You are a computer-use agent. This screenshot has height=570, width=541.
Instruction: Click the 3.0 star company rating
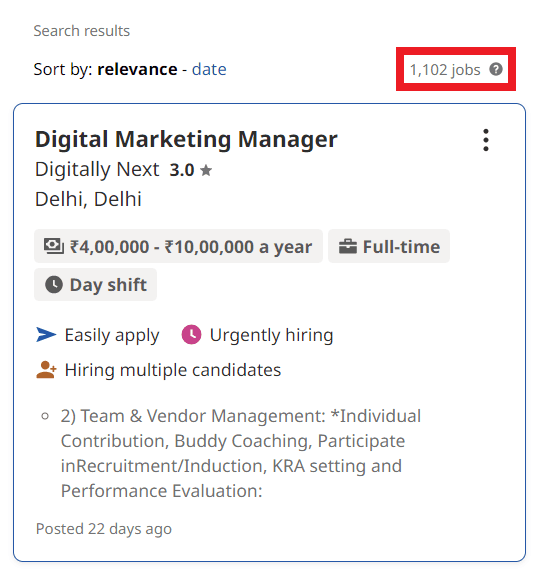pyautogui.click(x=191, y=170)
